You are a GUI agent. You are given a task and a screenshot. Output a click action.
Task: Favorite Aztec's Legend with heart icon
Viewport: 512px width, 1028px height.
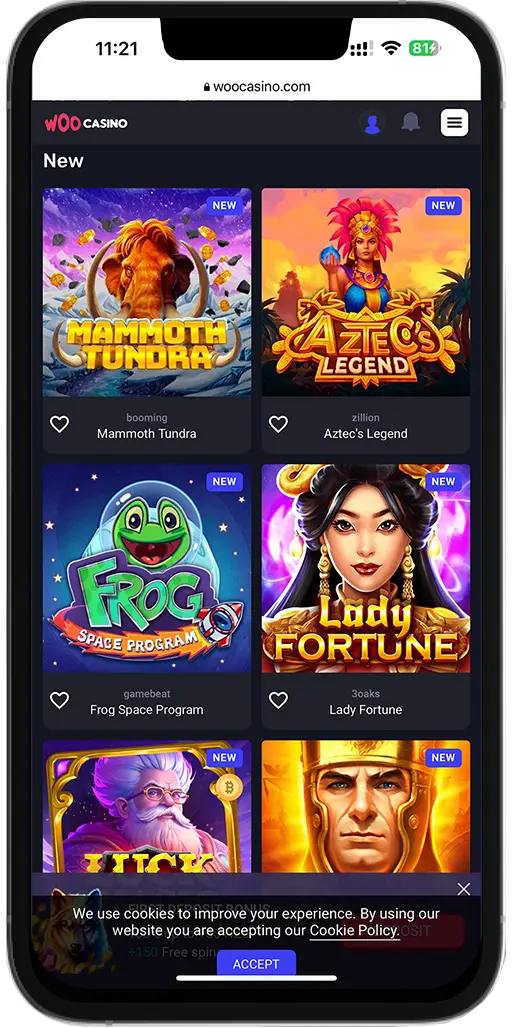pyautogui.click(x=279, y=425)
